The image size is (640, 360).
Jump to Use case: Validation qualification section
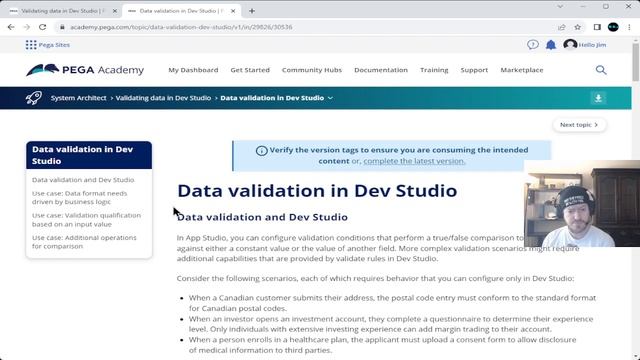point(87,220)
